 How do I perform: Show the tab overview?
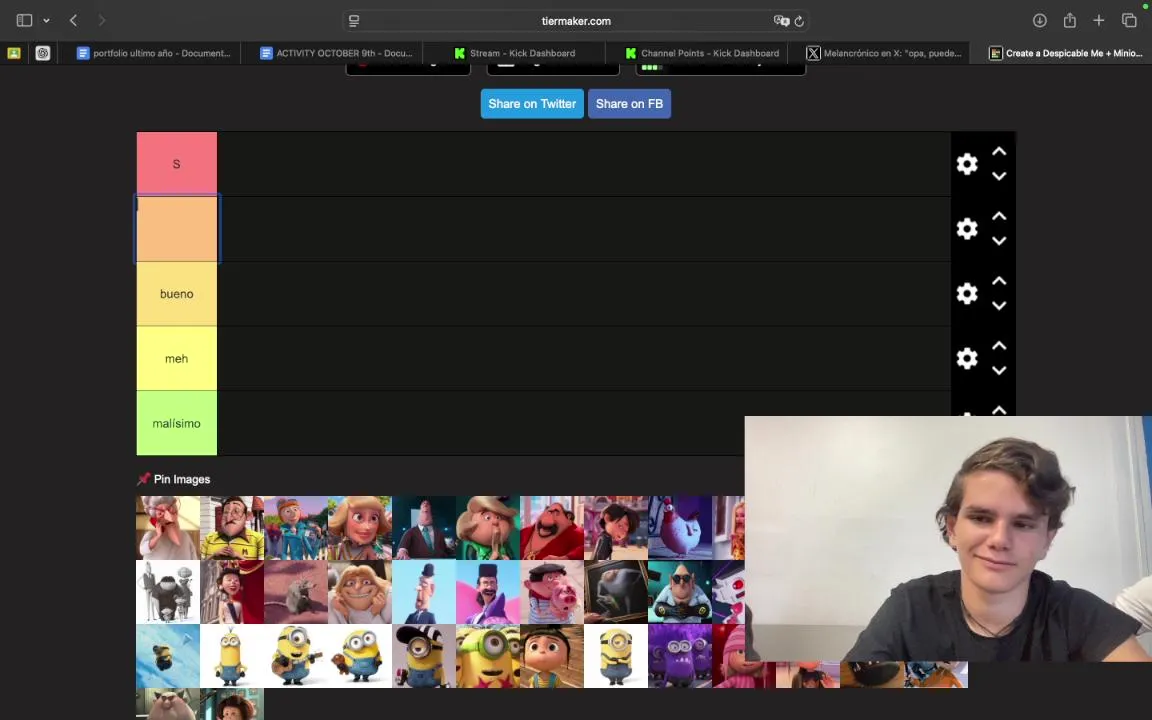1129,21
